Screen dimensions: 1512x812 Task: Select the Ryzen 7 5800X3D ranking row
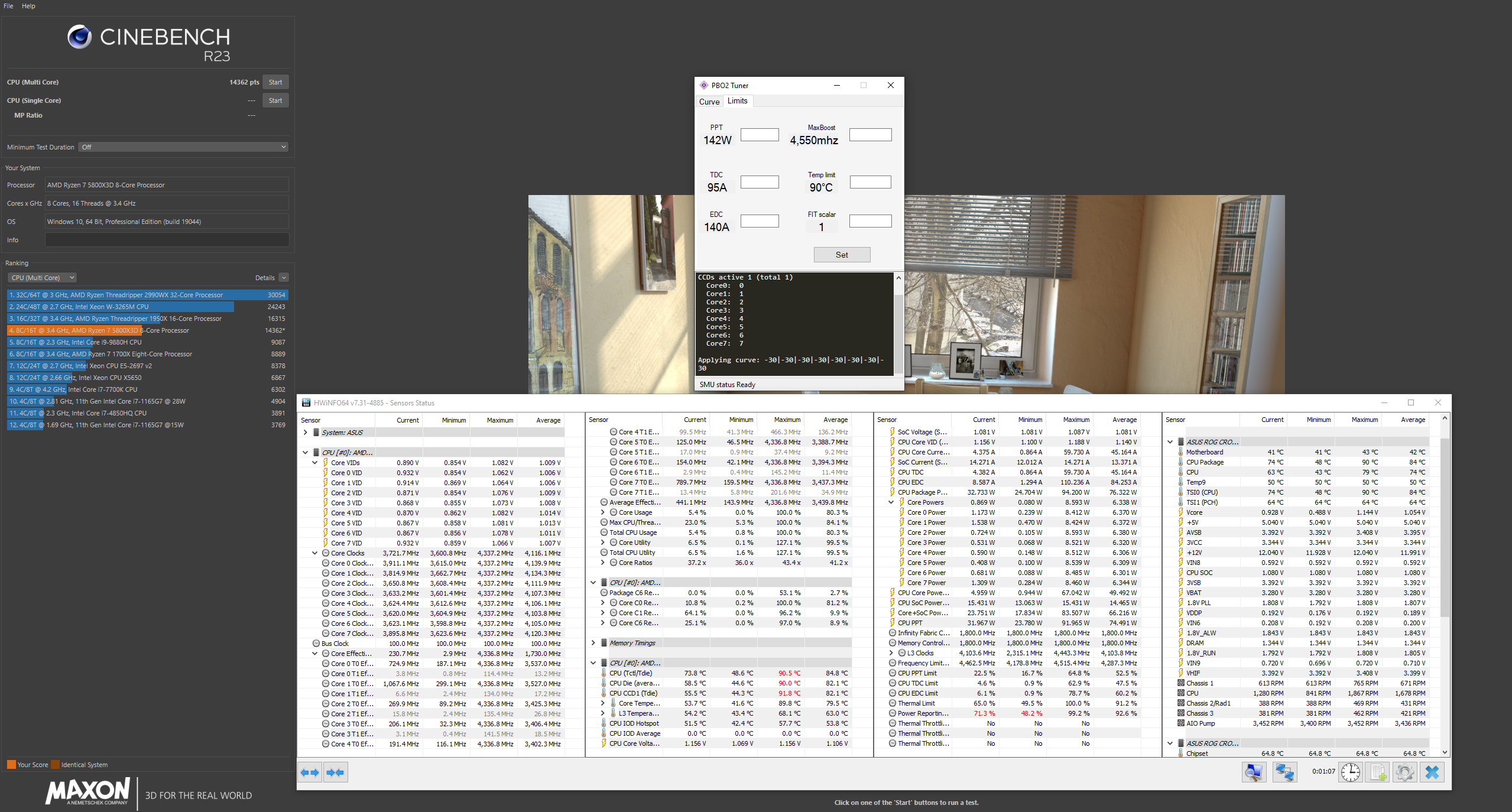click(147, 330)
